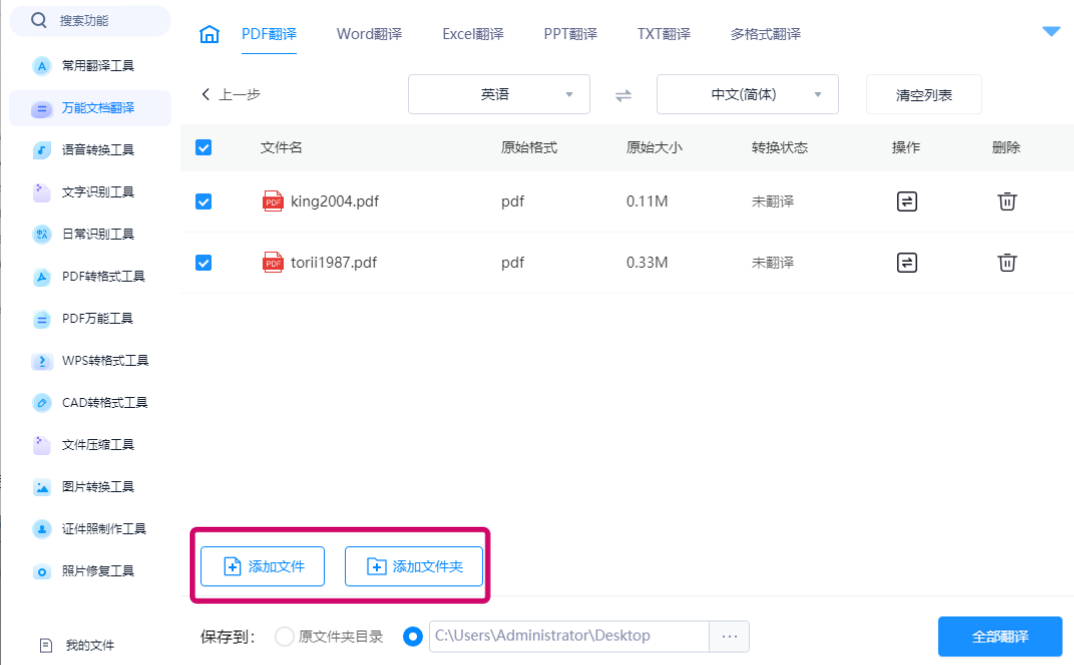Swap source and target languages

click(623, 95)
